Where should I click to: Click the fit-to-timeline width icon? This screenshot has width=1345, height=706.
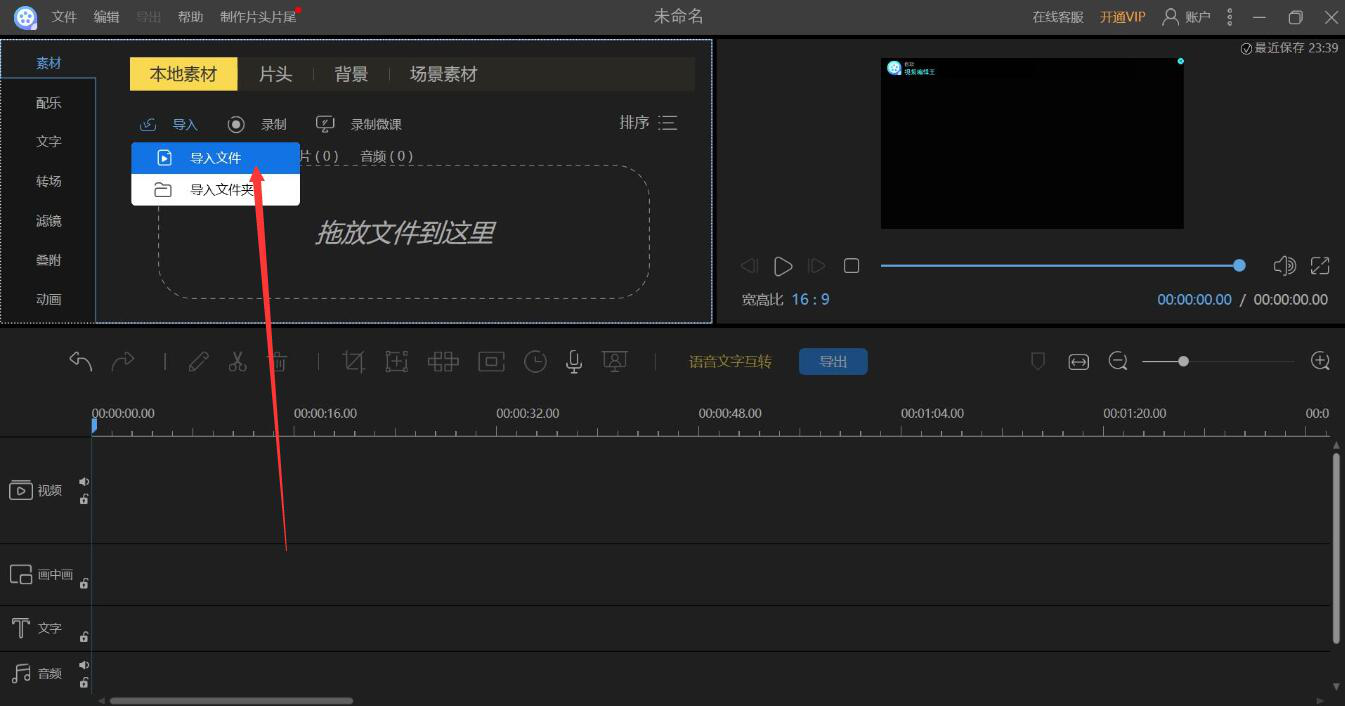1078,362
